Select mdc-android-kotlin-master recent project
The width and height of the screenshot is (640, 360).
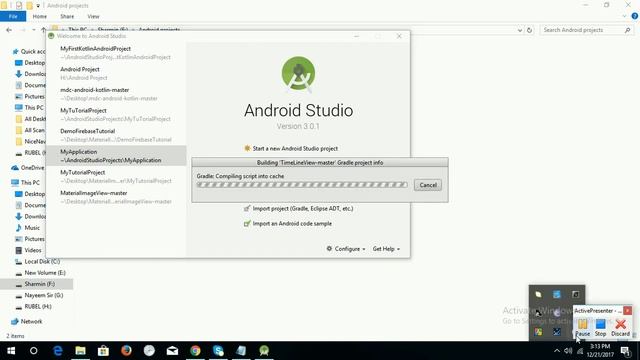pos(116,94)
